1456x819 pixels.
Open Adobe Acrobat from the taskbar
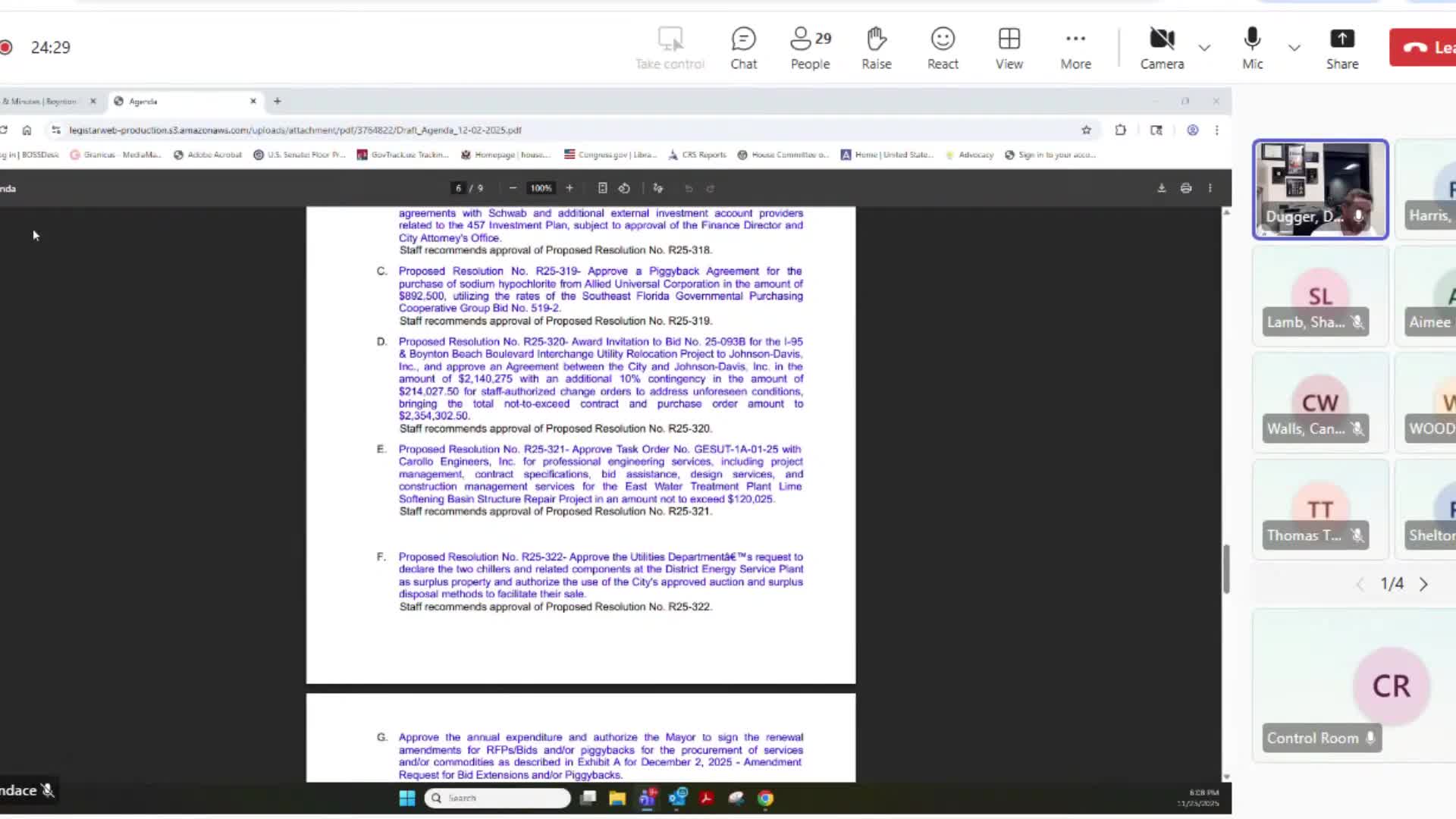click(706, 798)
